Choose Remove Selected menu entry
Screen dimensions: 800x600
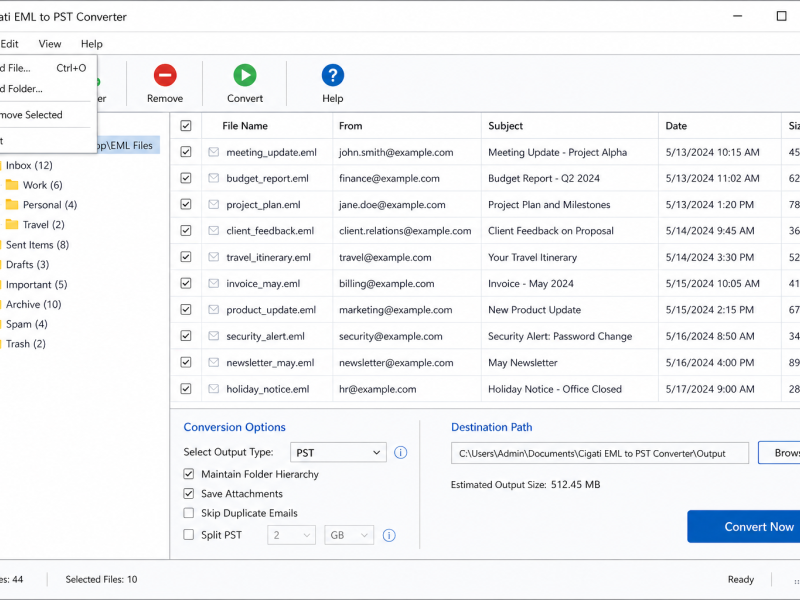pyautogui.click(x=46, y=115)
